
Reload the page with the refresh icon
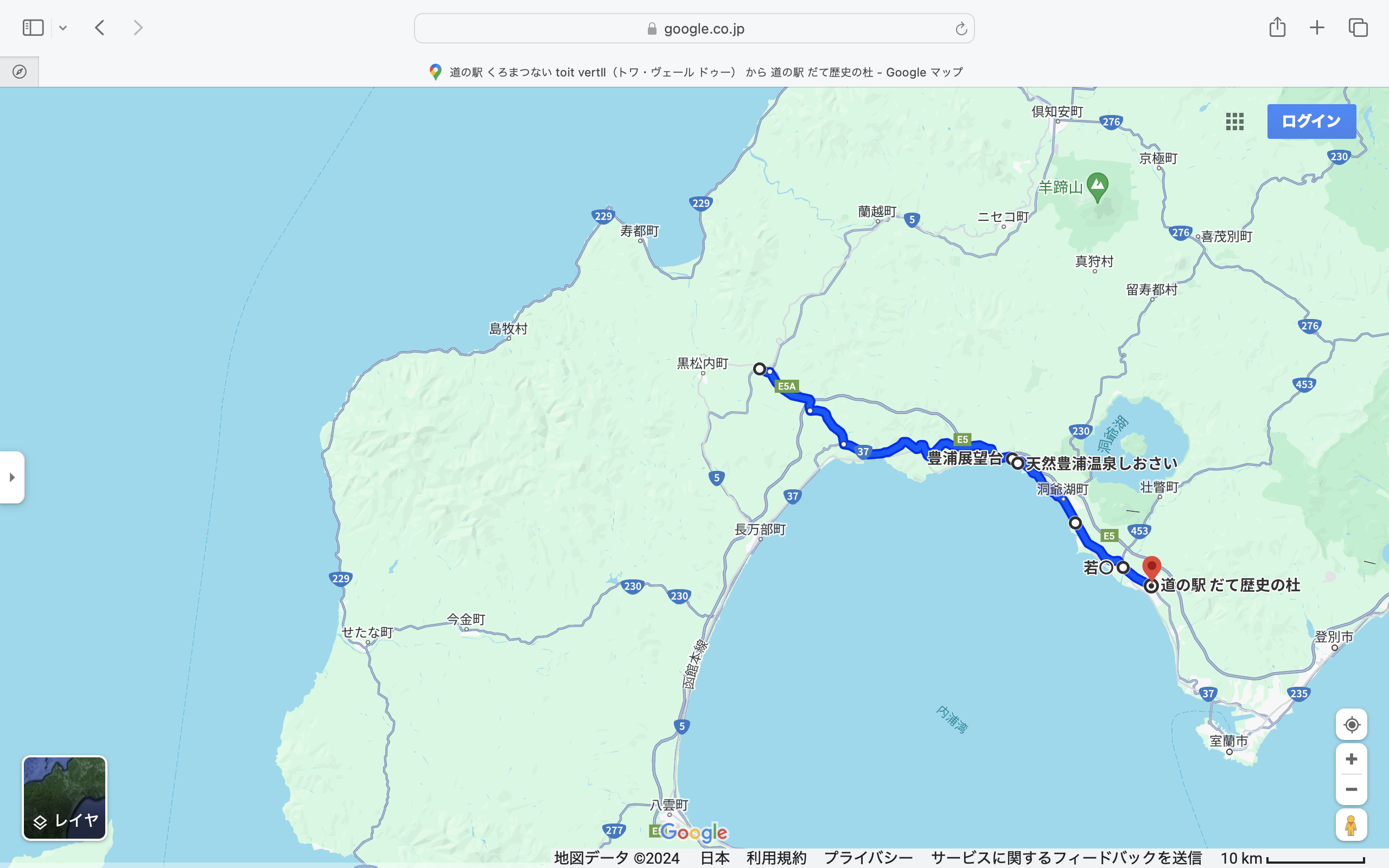(961, 29)
